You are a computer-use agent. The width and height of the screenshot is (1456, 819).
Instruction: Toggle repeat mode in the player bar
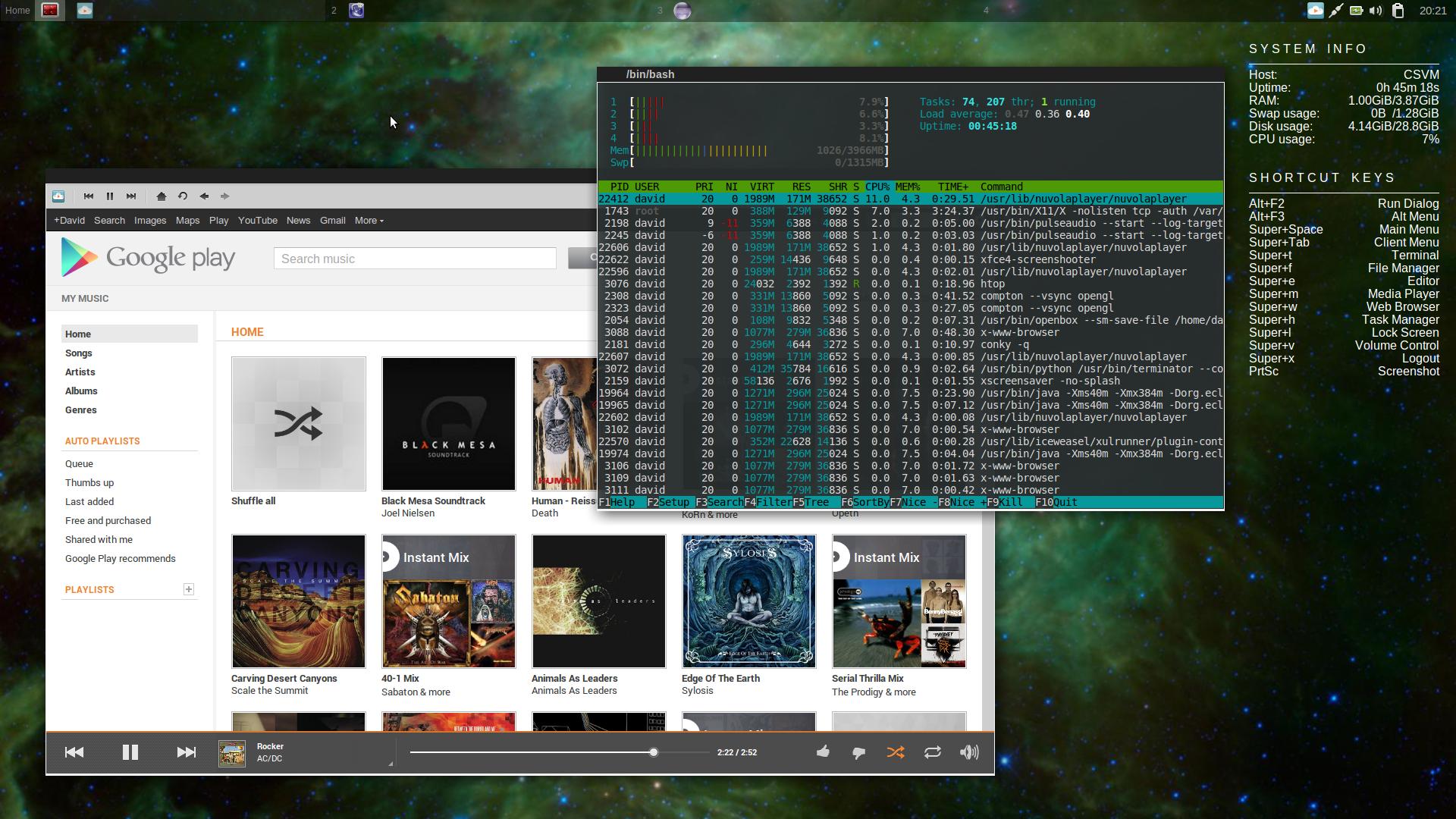coord(933,752)
